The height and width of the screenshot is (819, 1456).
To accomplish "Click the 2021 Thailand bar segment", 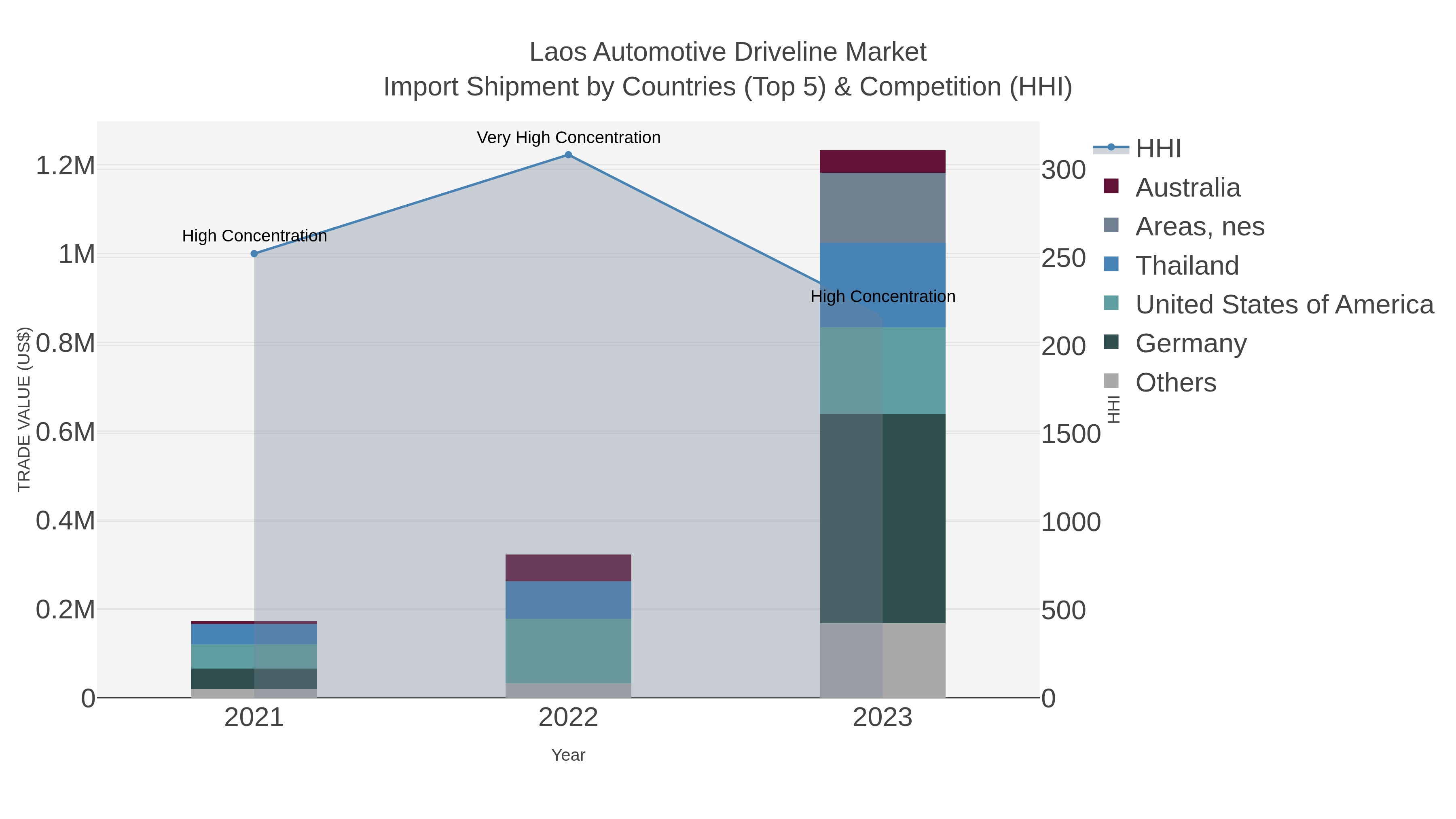I will (x=254, y=634).
